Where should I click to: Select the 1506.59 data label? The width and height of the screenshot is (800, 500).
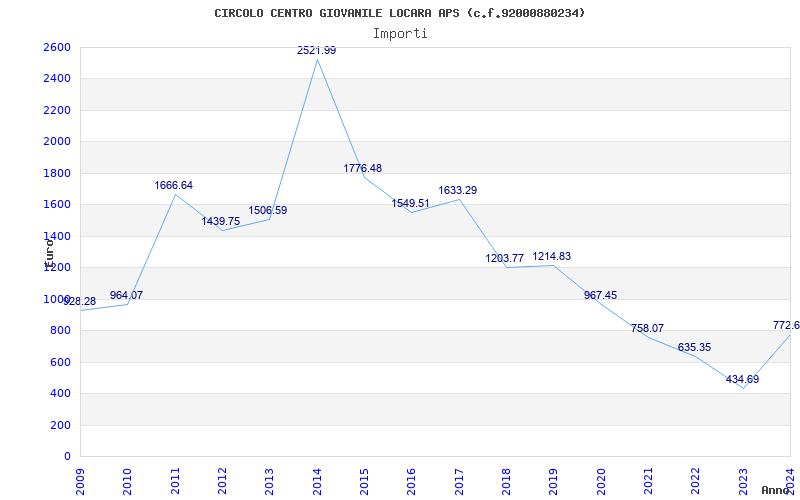[268, 210]
